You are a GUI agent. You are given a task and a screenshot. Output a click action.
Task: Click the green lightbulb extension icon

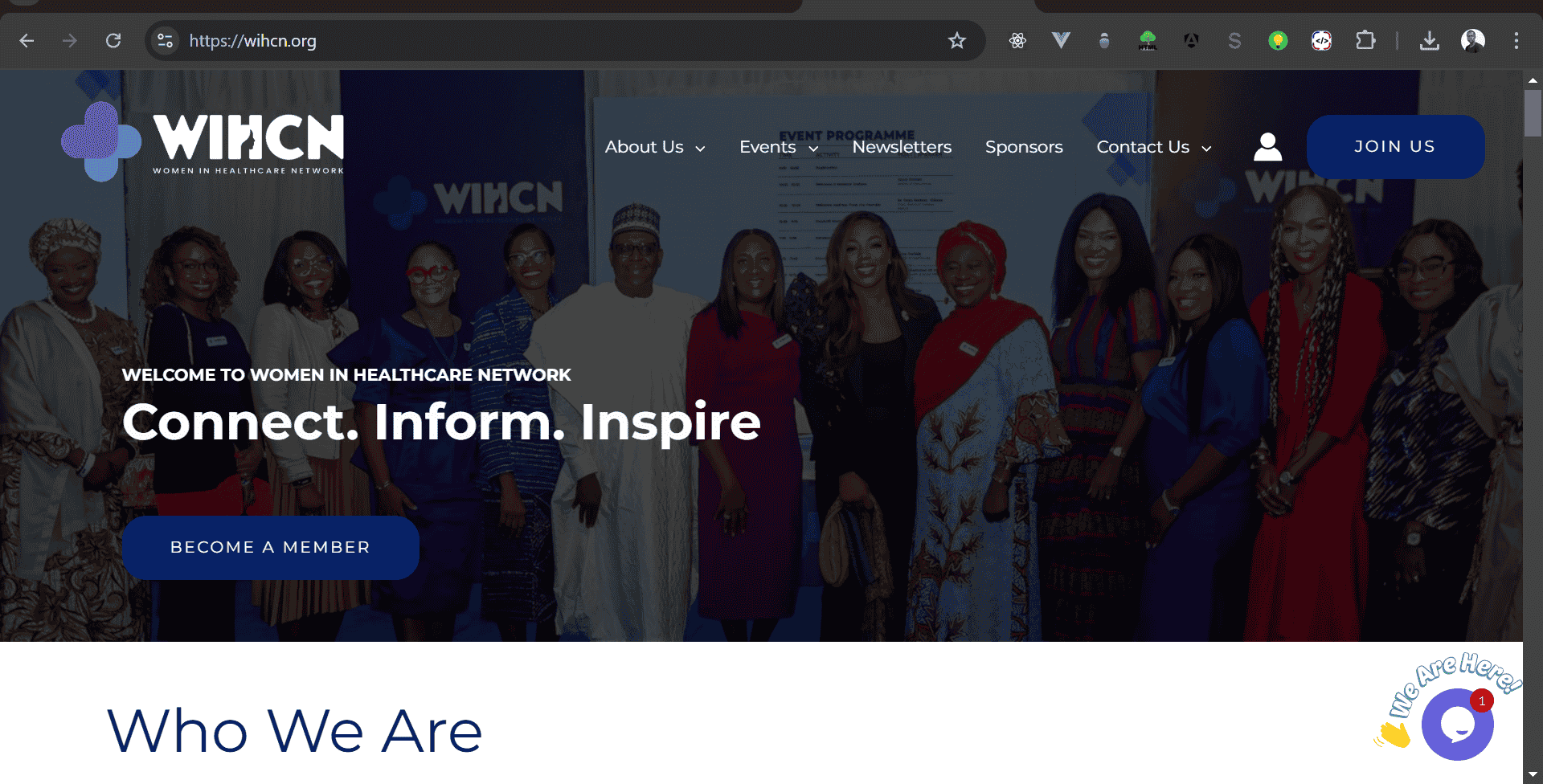click(x=1278, y=40)
